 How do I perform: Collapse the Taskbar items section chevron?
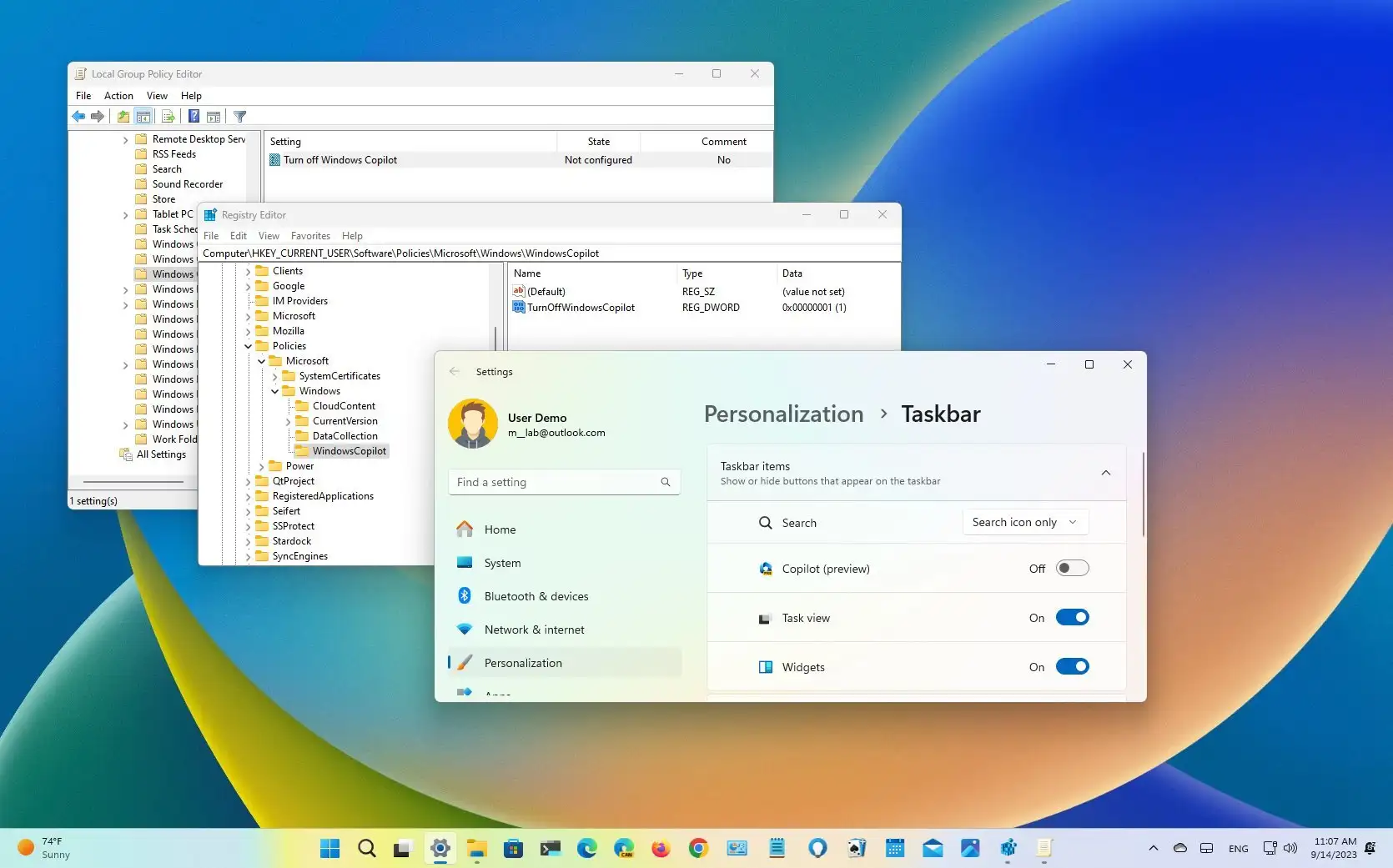pyautogui.click(x=1105, y=473)
